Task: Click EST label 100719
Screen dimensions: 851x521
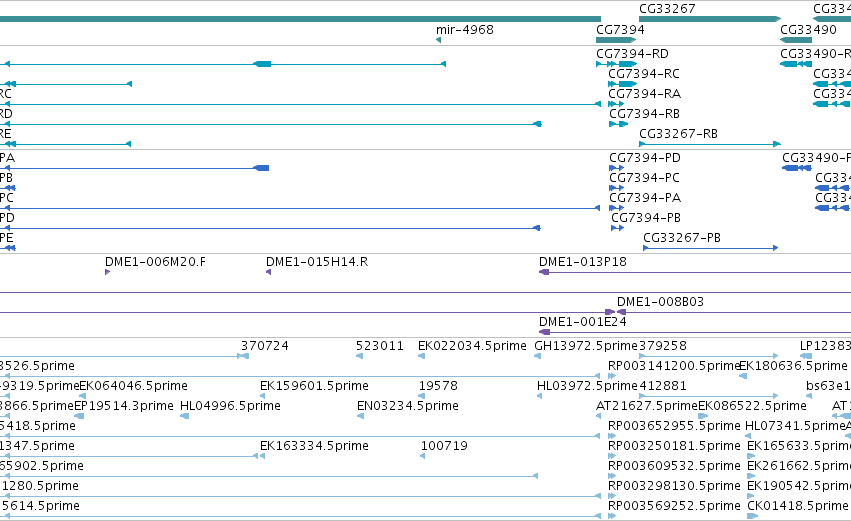Action: click(444, 447)
